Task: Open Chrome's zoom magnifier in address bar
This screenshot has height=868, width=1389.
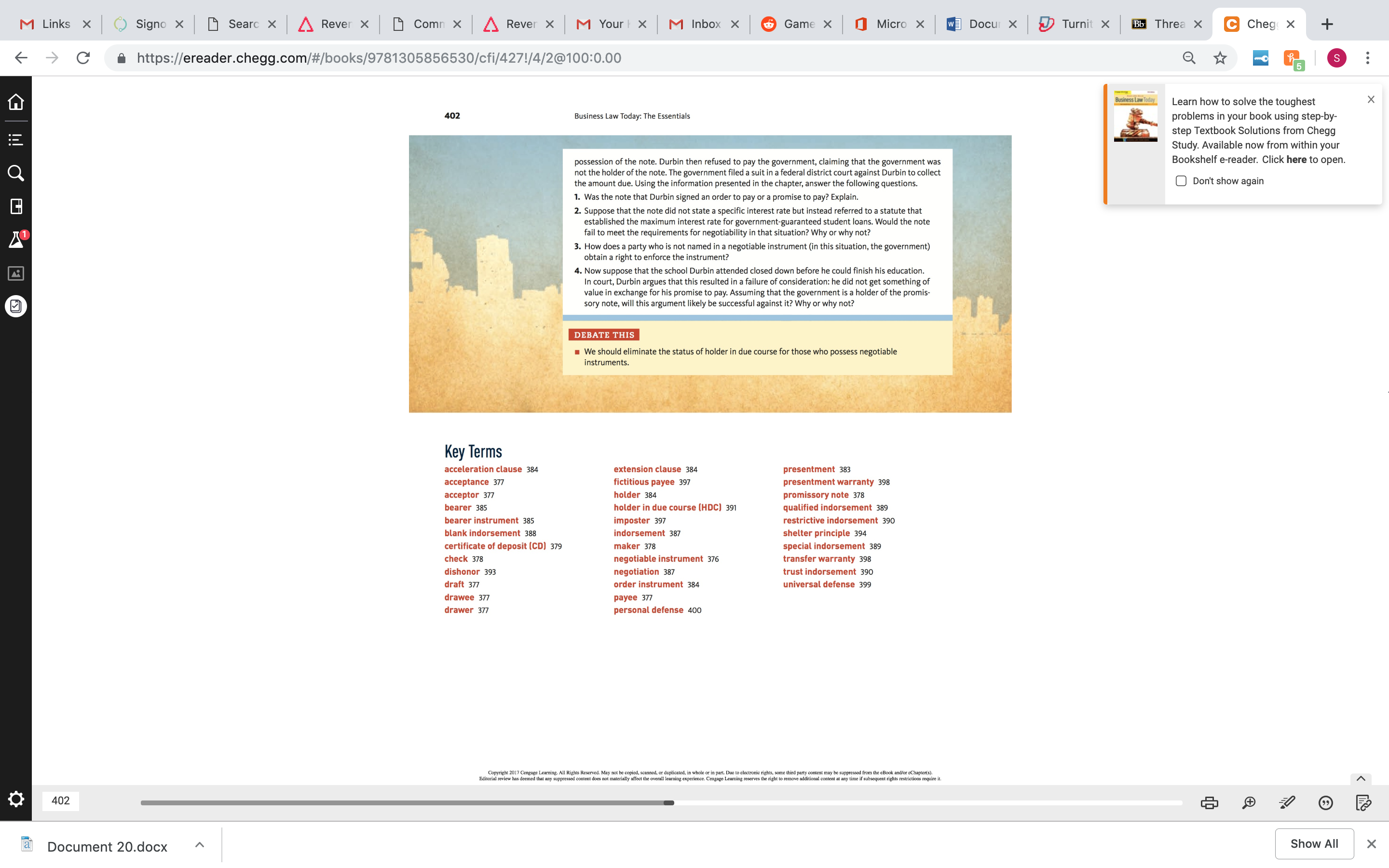Action: pyautogui.click(x=1189, y=58)
